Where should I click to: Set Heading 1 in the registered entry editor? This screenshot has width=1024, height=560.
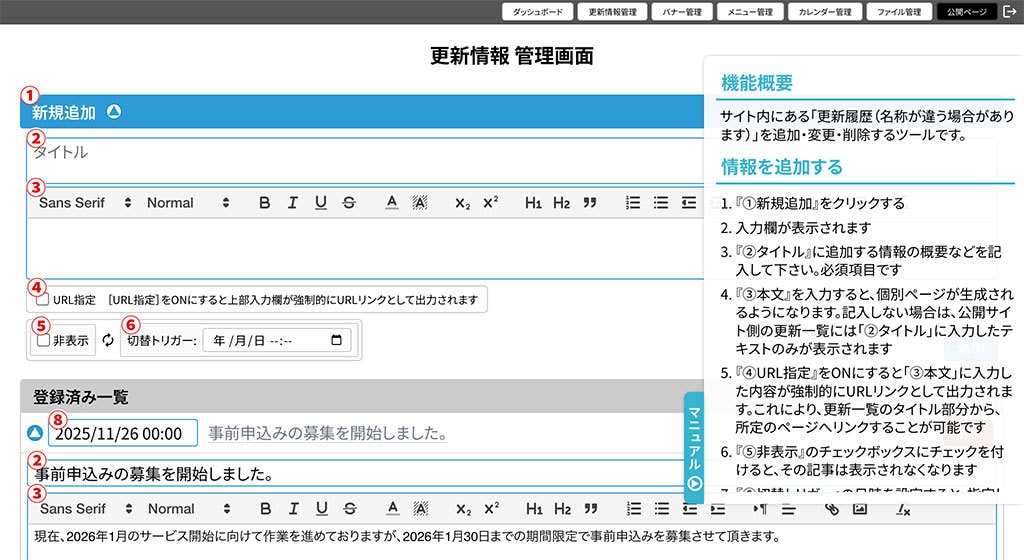pyautogui.click(x=534, y=509)
